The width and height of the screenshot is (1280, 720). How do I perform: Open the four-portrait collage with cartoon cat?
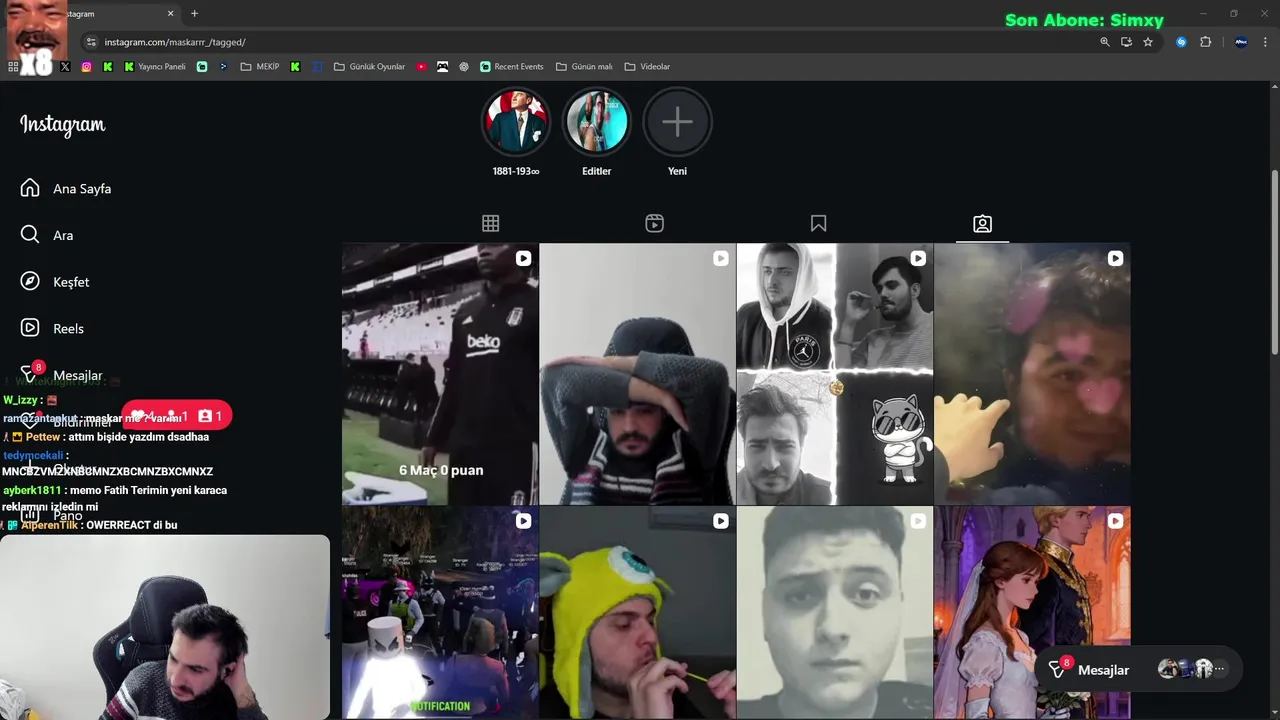point(834,374)
